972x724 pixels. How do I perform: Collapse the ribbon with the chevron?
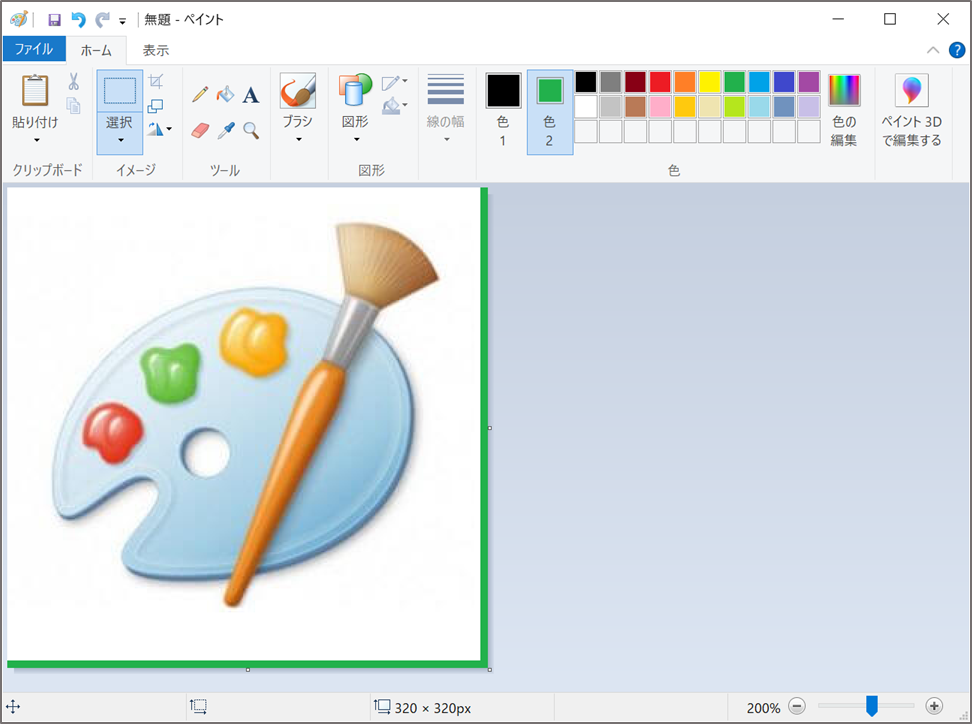932,51
